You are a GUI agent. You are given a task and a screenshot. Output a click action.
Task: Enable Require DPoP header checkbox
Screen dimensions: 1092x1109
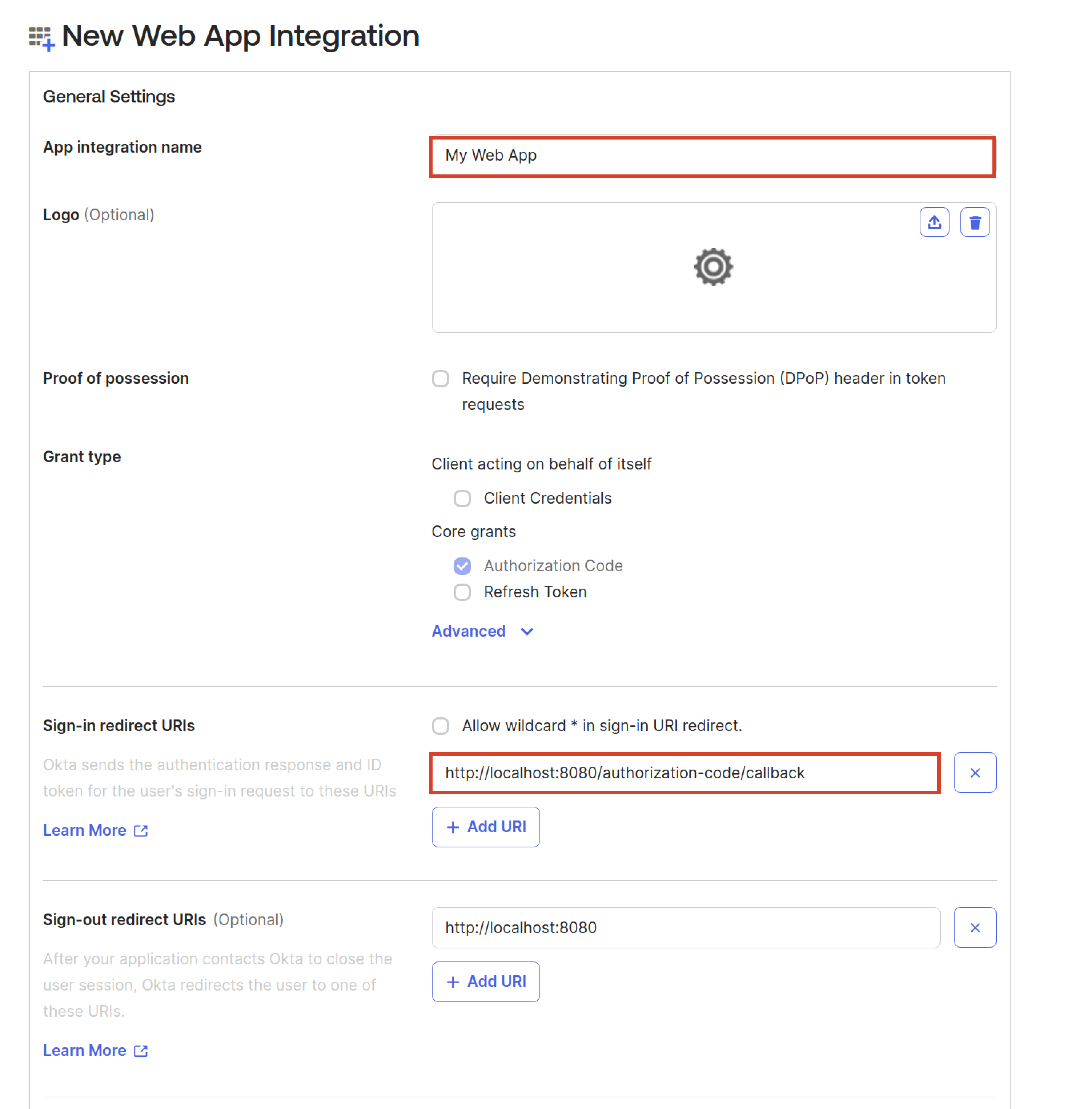pyautogui.click(x=441, y=379)
